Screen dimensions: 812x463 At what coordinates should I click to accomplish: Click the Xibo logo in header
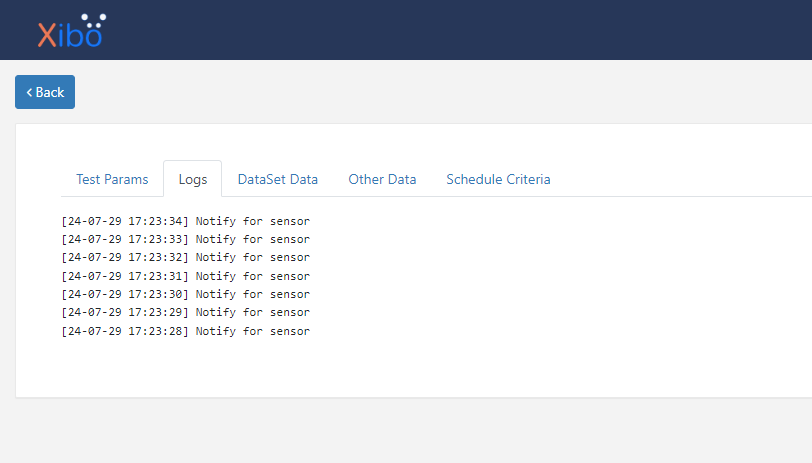(70, 32)
